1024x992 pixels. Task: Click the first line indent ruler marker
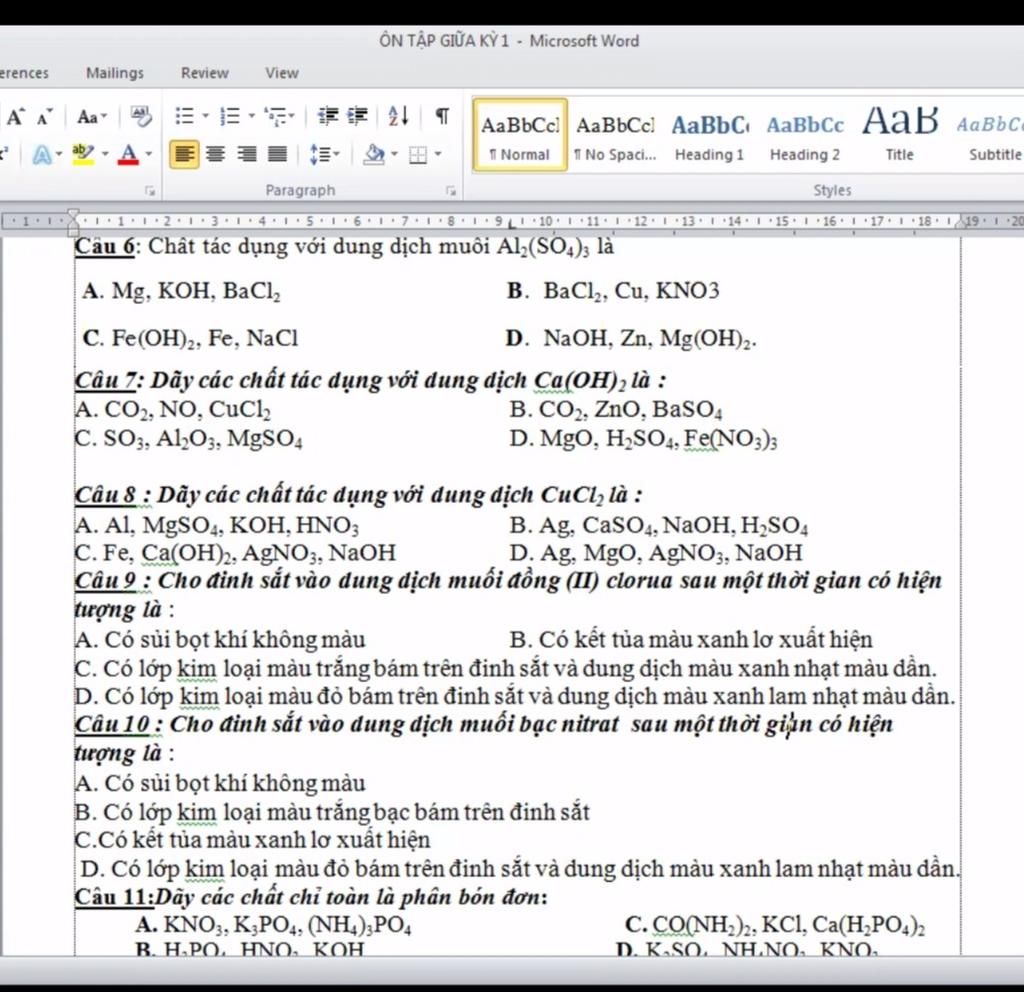click(x=74, y=214)
